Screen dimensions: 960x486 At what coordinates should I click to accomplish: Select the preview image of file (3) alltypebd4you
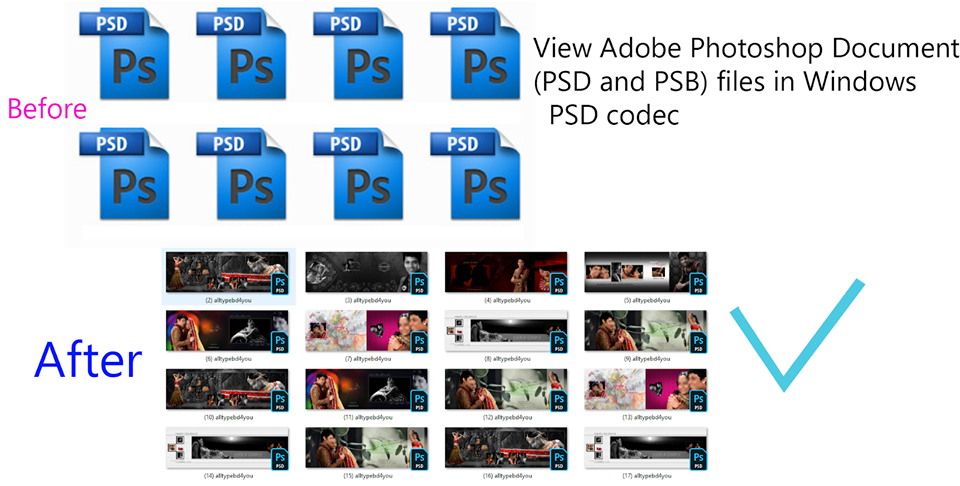(366, 272)
